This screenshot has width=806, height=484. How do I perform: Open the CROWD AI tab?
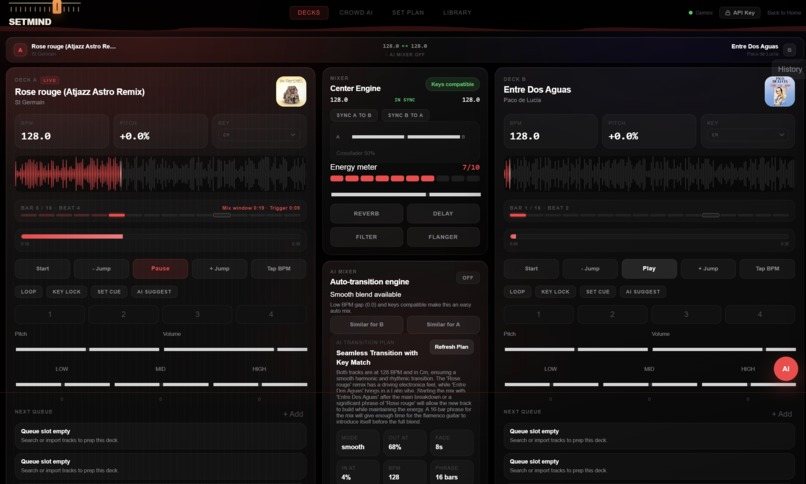[356, 12]
